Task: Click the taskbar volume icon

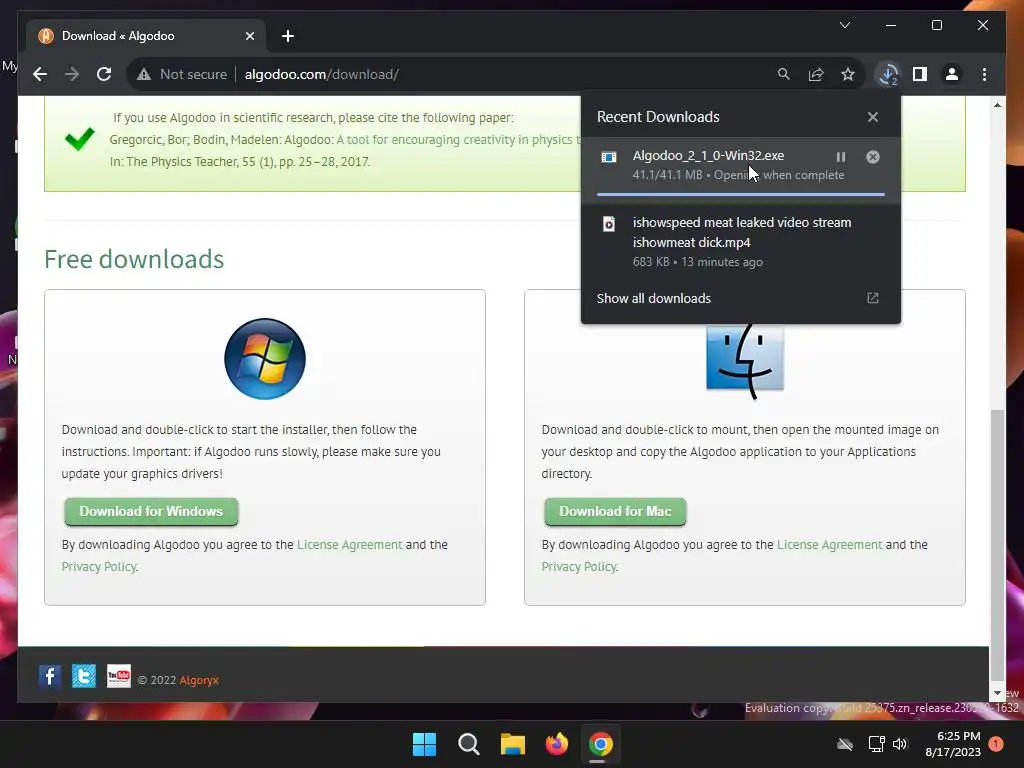Action: point(900,744)
